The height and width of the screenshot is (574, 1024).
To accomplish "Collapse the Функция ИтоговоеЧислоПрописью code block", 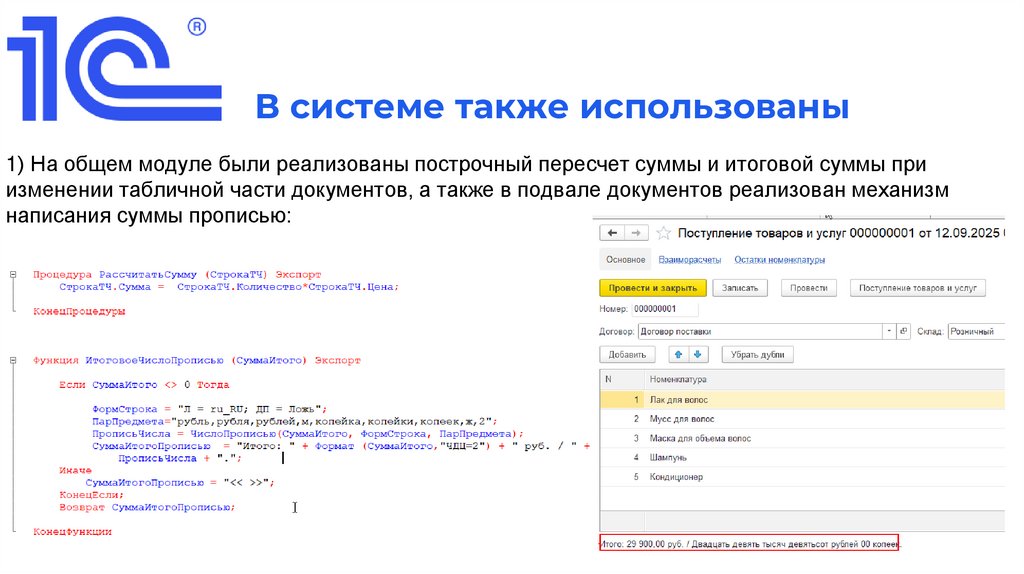I will click(x=13, y=360).
